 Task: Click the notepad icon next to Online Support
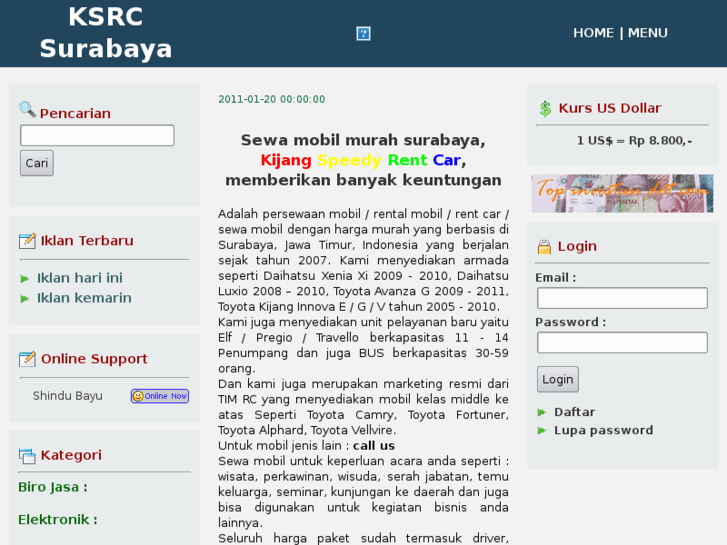tap(27, 359)
